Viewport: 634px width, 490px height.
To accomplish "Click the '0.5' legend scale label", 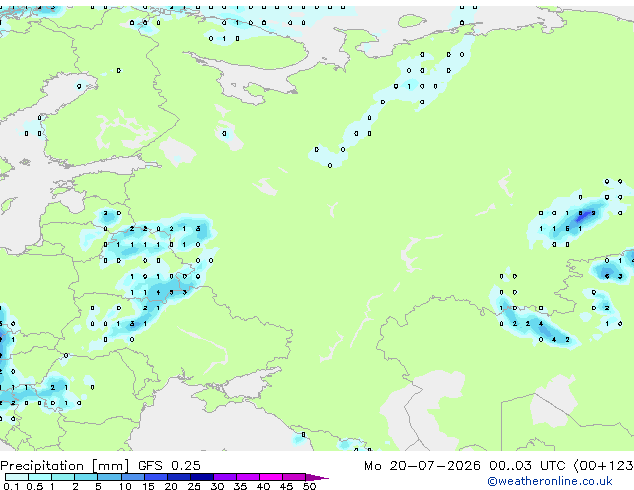I will [35, 486].
